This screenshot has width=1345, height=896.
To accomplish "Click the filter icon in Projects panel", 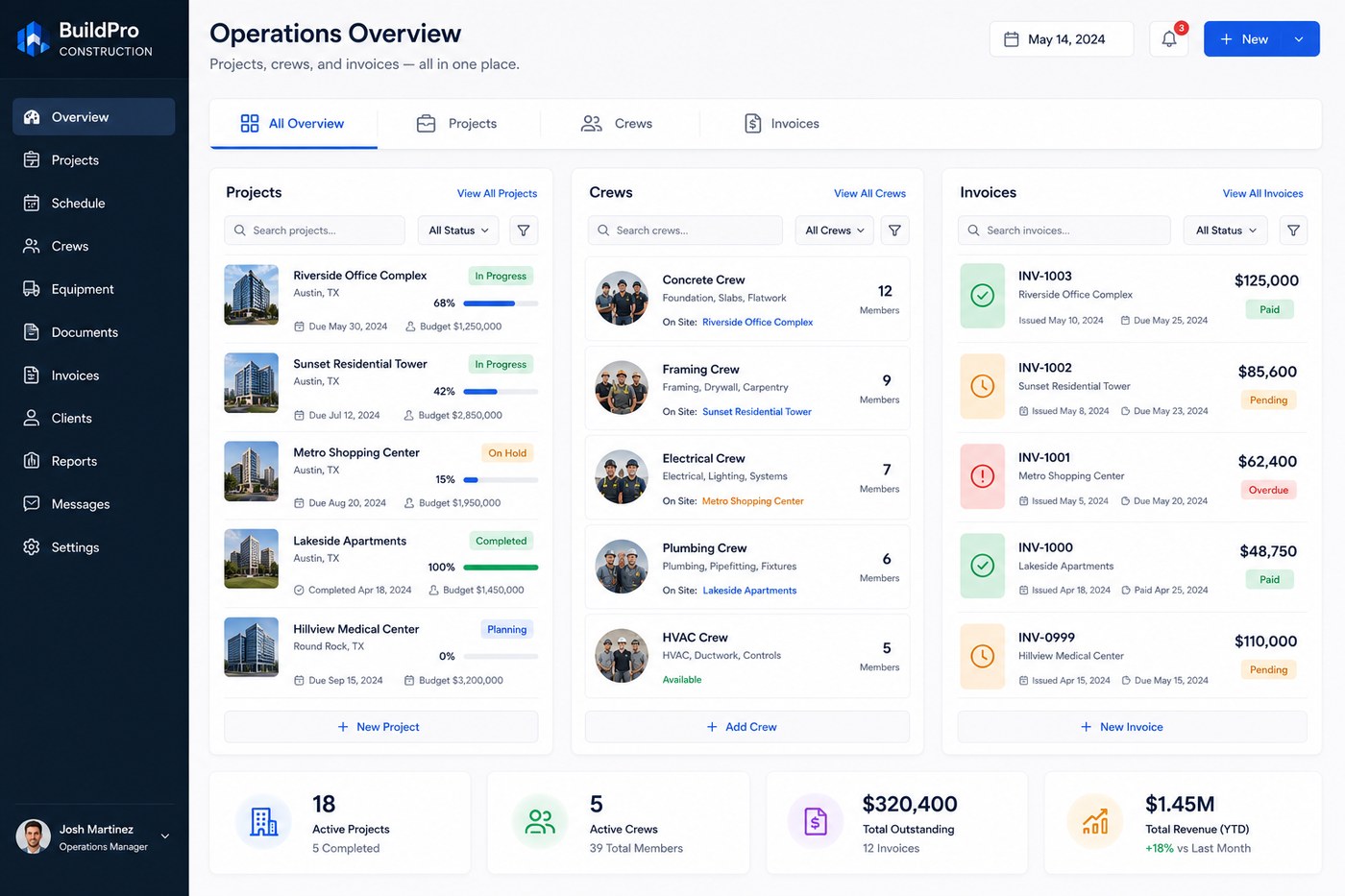I will tap(524, 230).
